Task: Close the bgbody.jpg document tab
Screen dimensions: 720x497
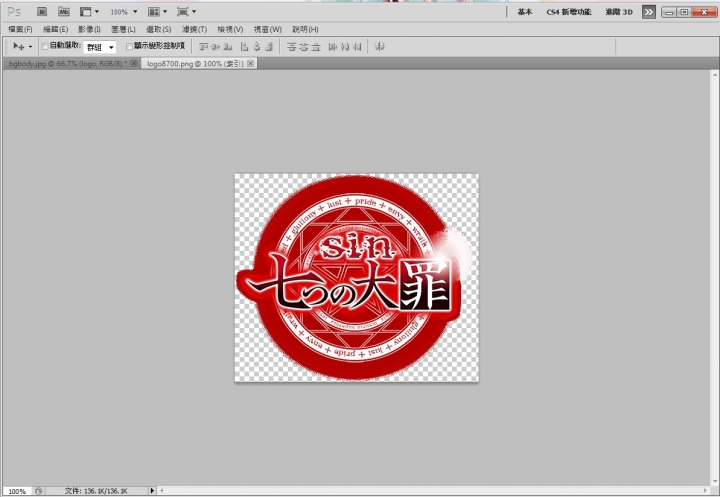Action: [134, 63]
